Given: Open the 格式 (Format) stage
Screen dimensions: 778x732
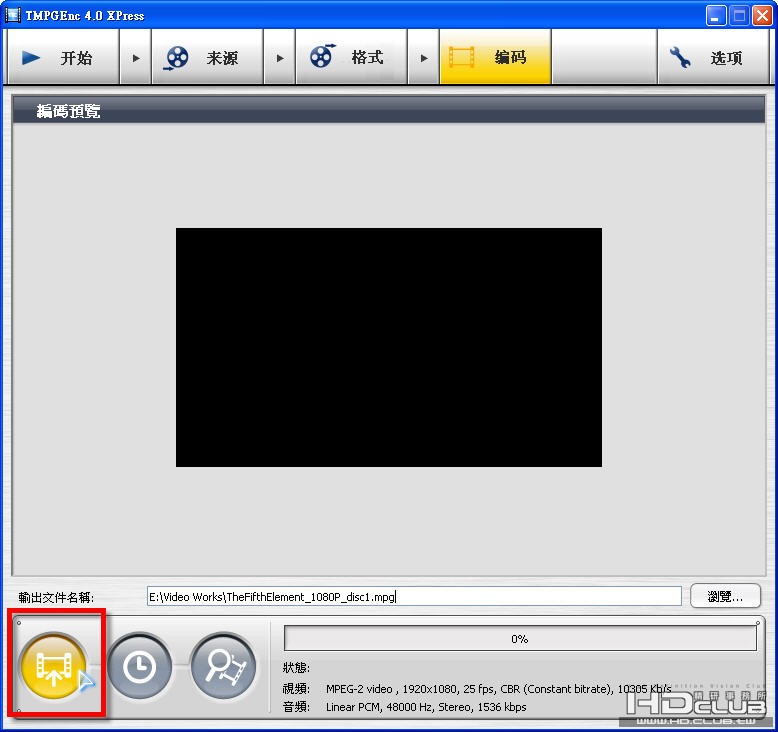Looking at the screenshot, I should (x=351, y=58).
